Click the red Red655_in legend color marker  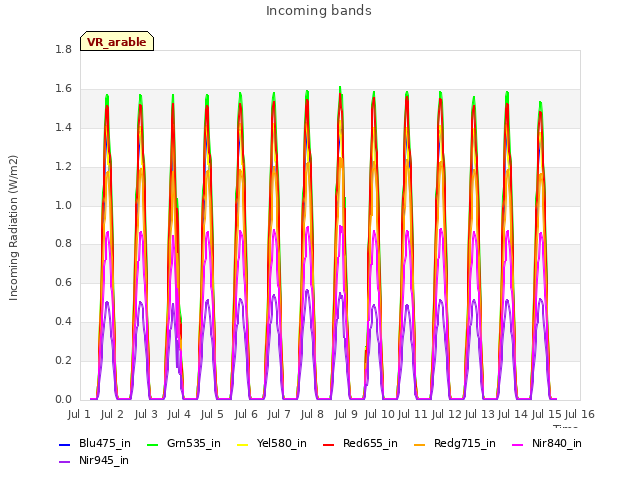click(329, 444)
